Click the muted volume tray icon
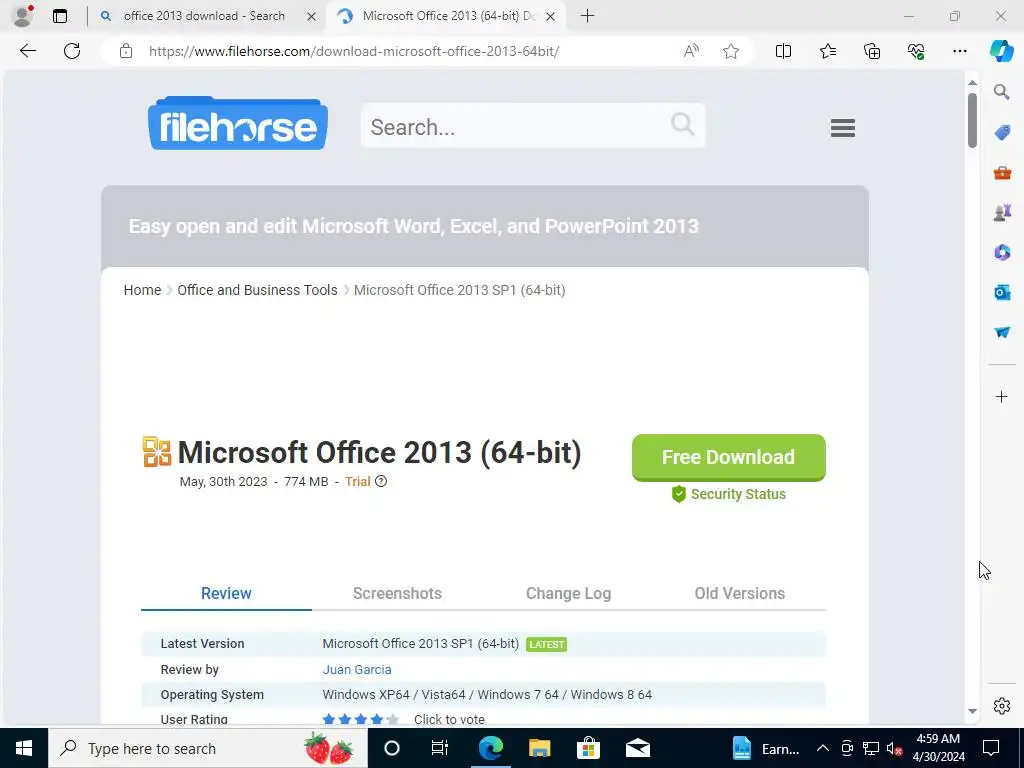This screenshot has height=768, width=1024. click(894, 748)
